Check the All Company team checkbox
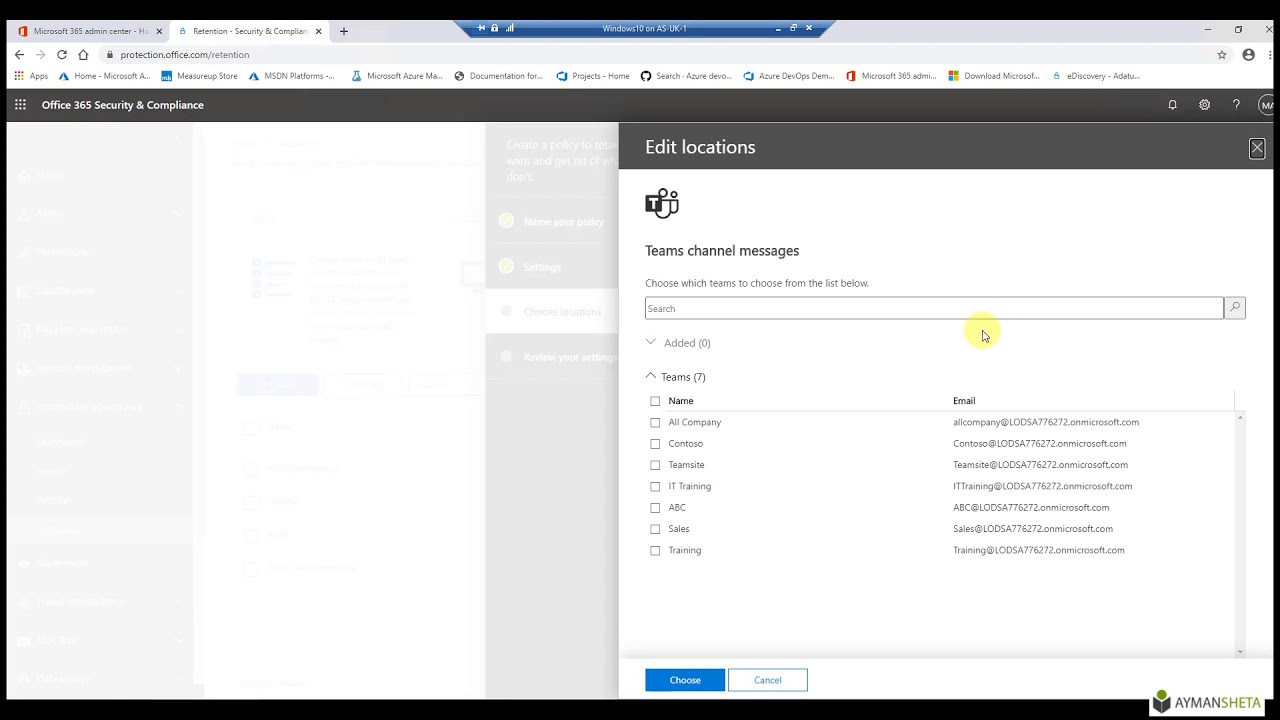Image resolution: width=1280 pixels, height=720 pixels. point(655,422)
